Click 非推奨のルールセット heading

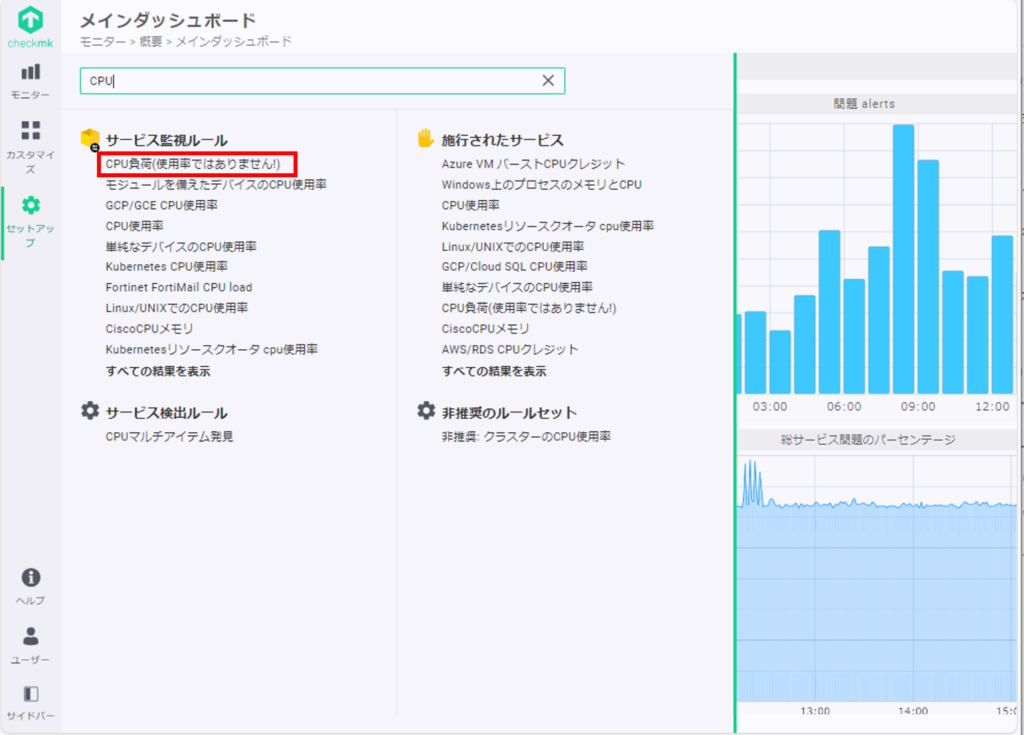509,413
